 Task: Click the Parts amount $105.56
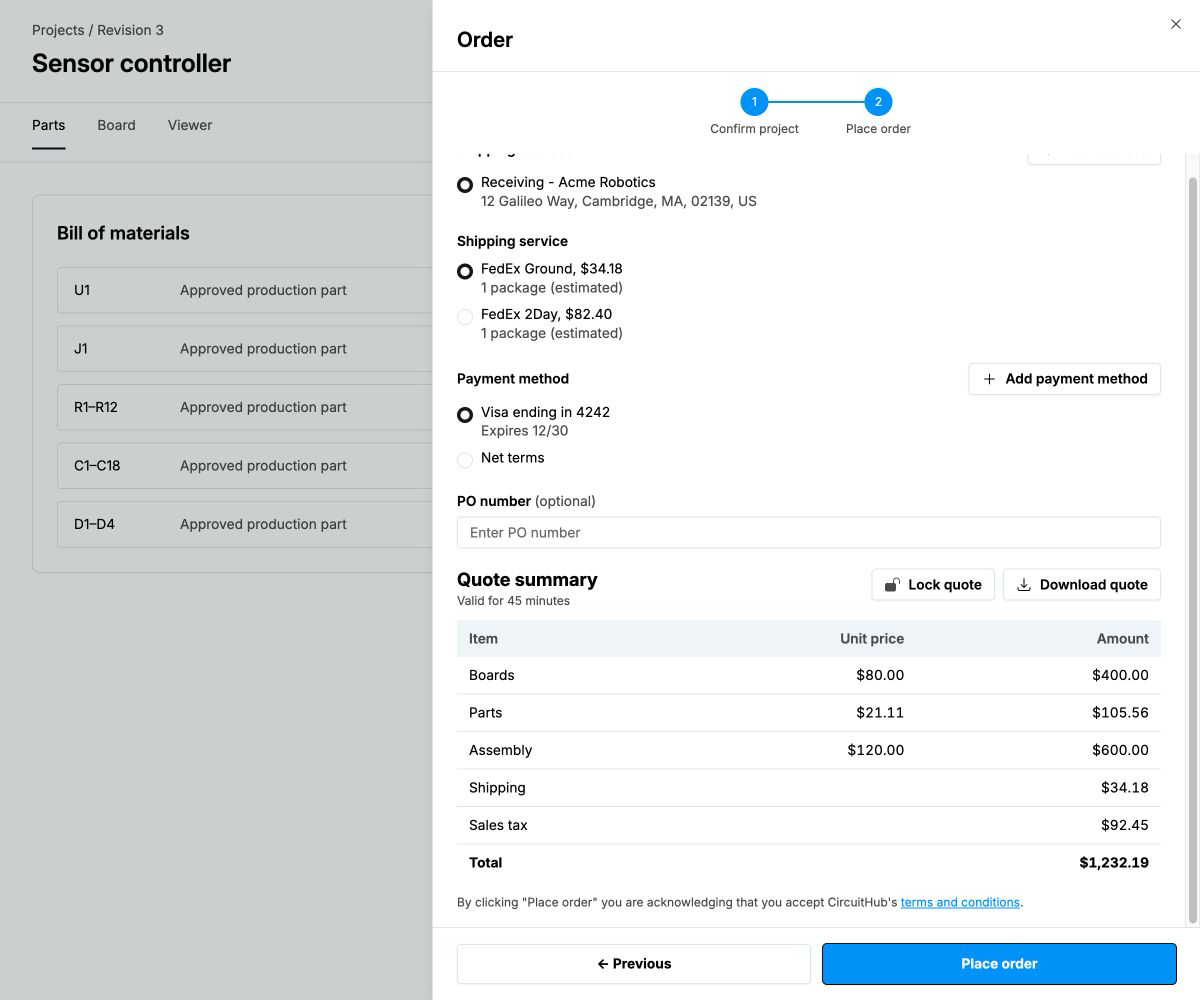pyautogui.click(x=1120, y=713)
